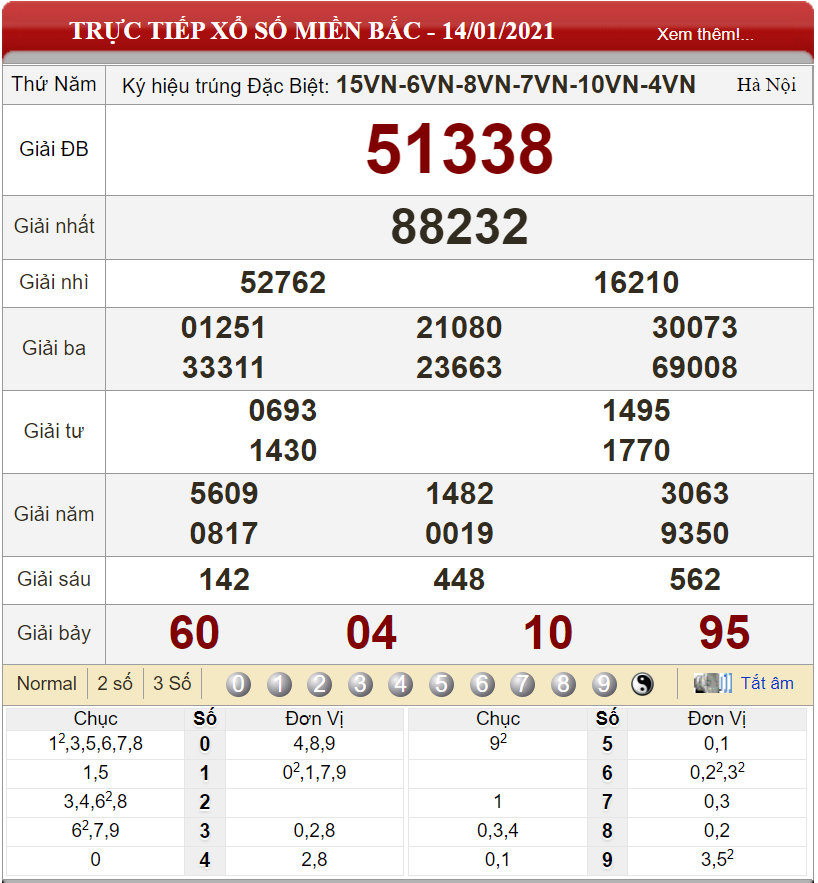Mute sound with Tắt âm
This screenshot has height=883, width=818.
(767, 683)
